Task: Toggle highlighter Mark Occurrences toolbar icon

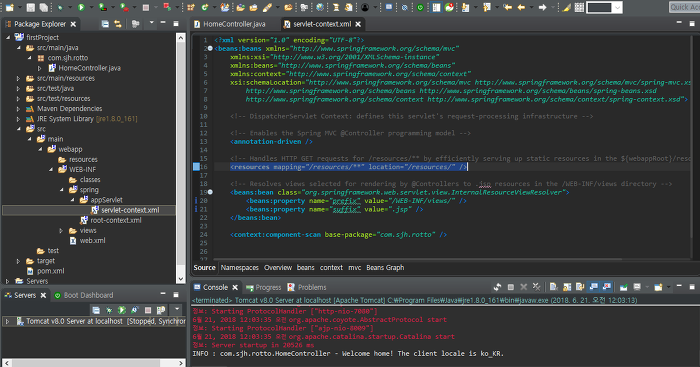Action: pyautogui.click(x=566, y=7)
